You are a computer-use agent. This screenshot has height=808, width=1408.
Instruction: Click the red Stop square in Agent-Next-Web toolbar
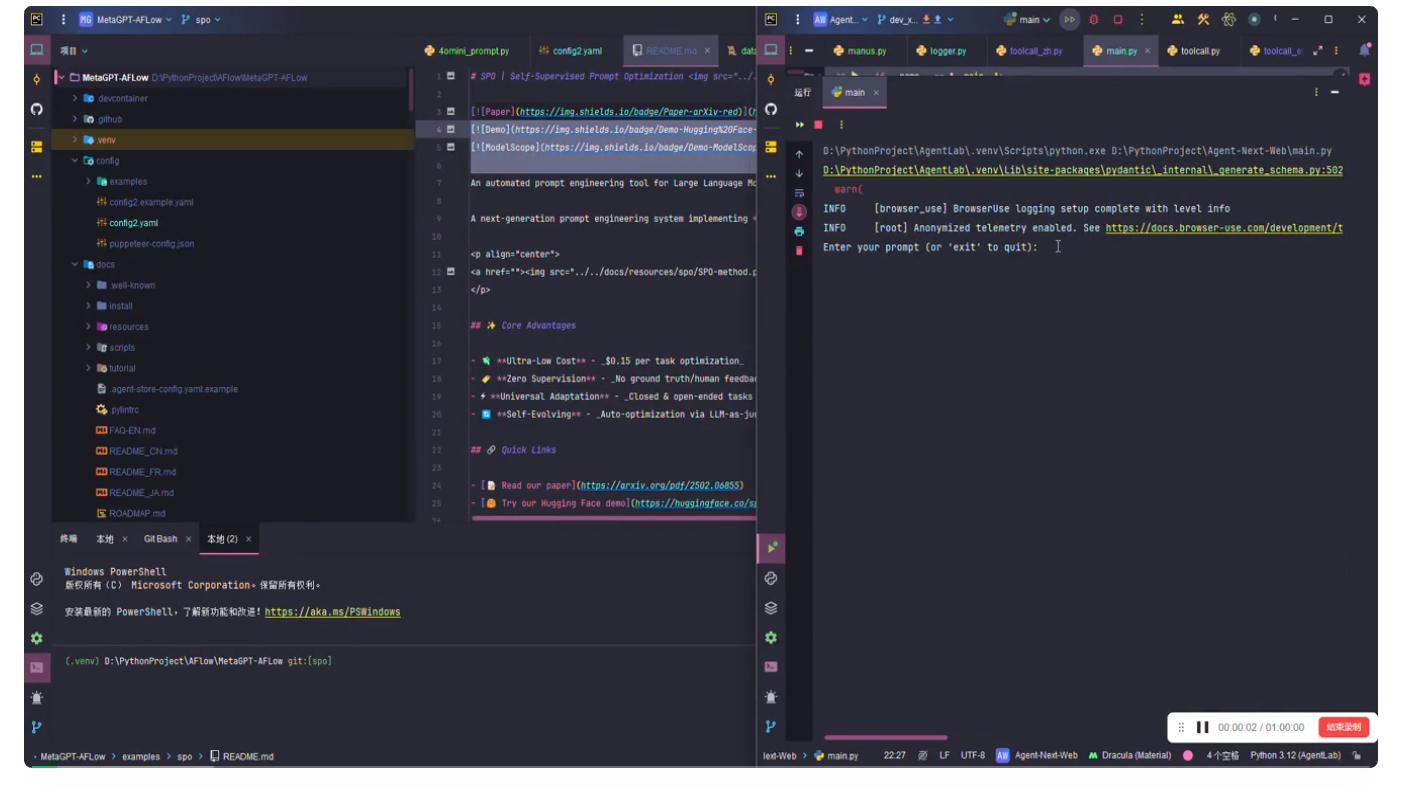(1118, 19)
